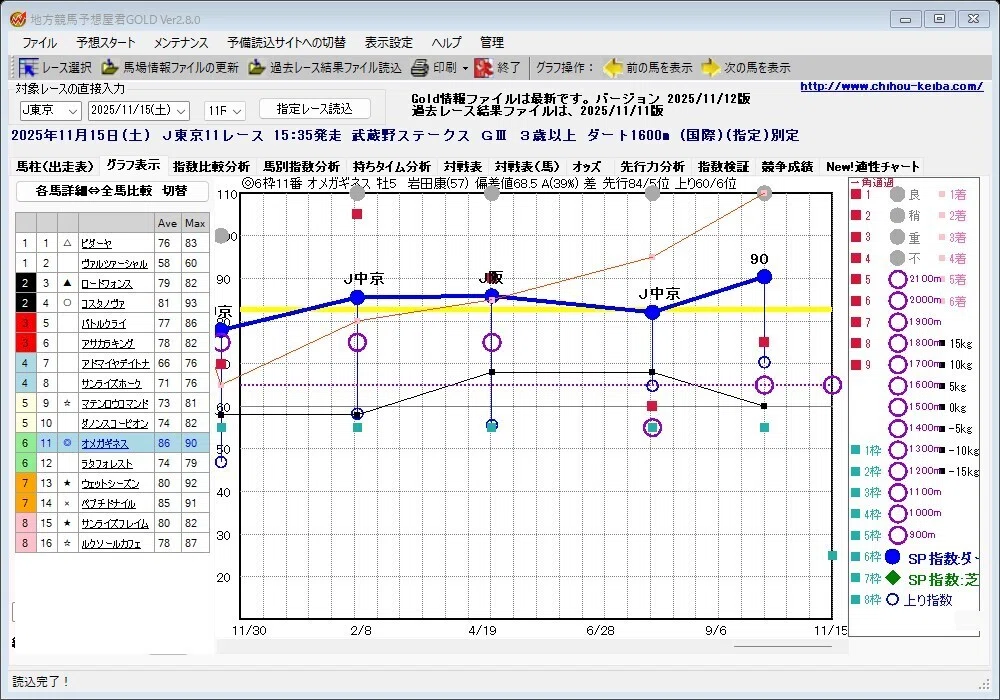Screen dimensions: 1000x700
Task: Open the ヘルプ menu
Action: pyautogui.click(x=446, y=43)
